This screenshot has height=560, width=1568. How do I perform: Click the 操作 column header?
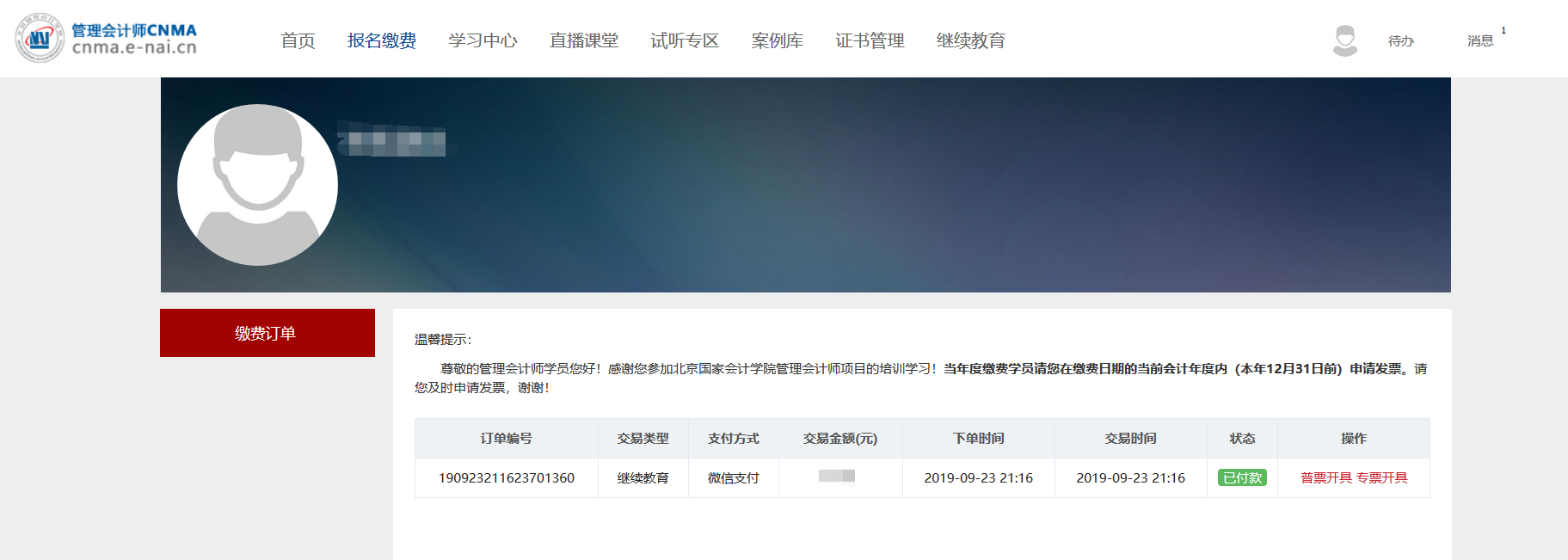[x=1354, y=439]
